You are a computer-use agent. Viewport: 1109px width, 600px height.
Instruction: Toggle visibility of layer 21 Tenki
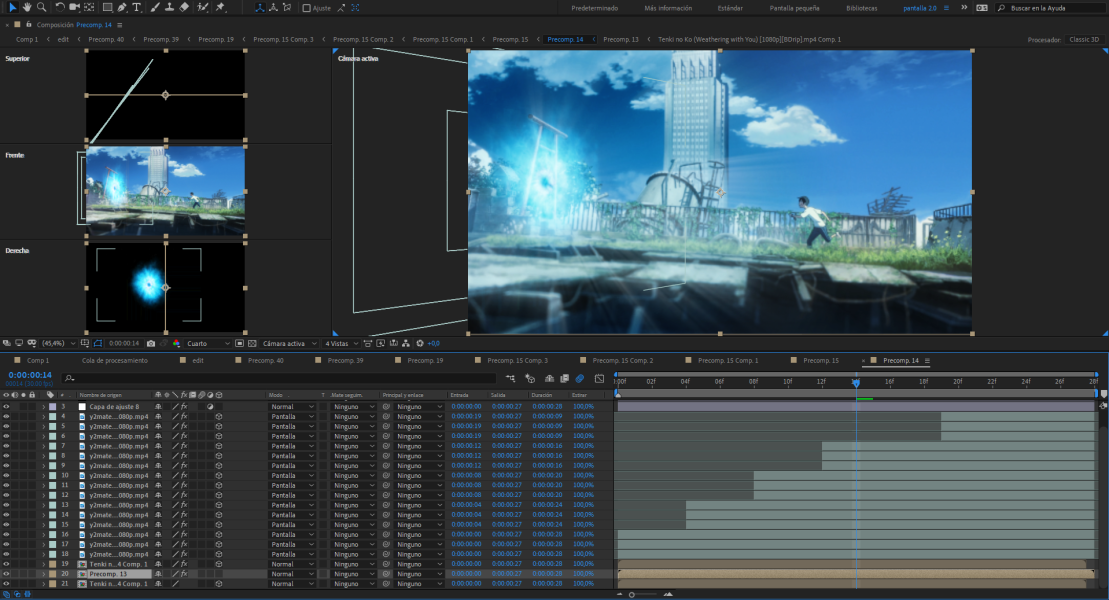click(6, 584)
